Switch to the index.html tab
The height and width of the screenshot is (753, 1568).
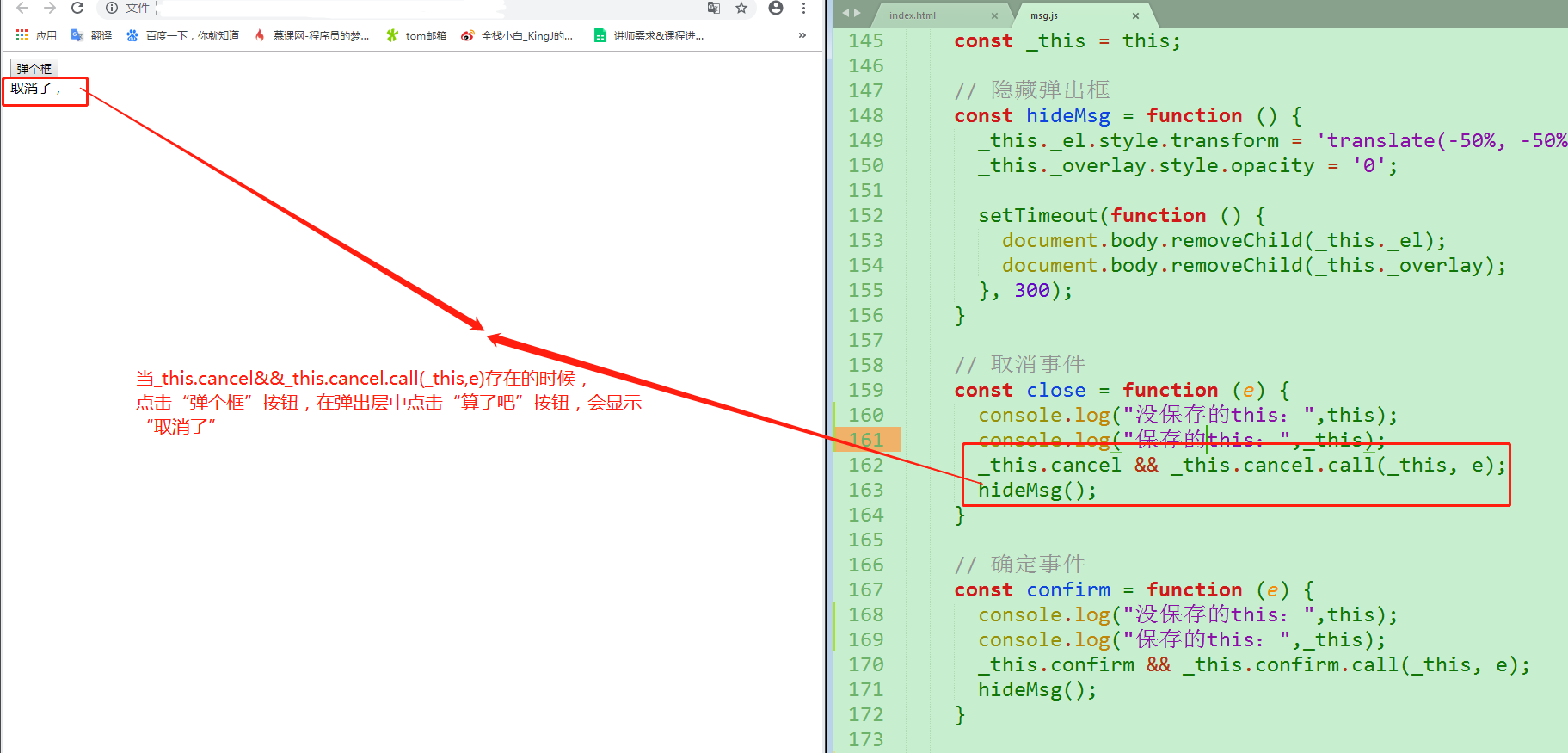click(x=913, y=15)
